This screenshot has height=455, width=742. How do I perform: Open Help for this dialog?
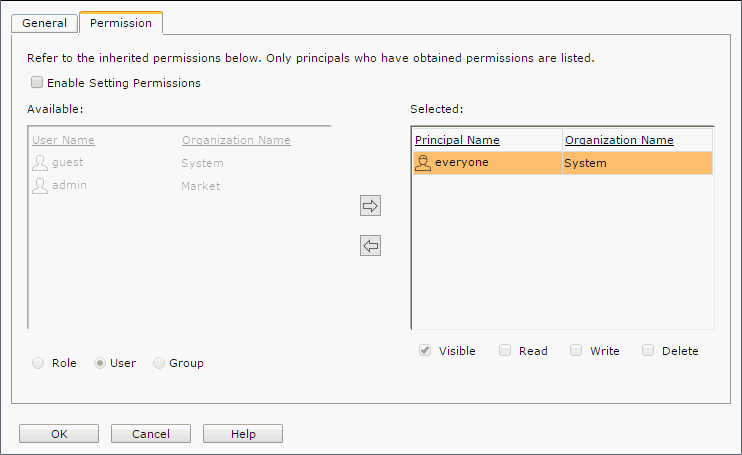[x=243, y=434]
